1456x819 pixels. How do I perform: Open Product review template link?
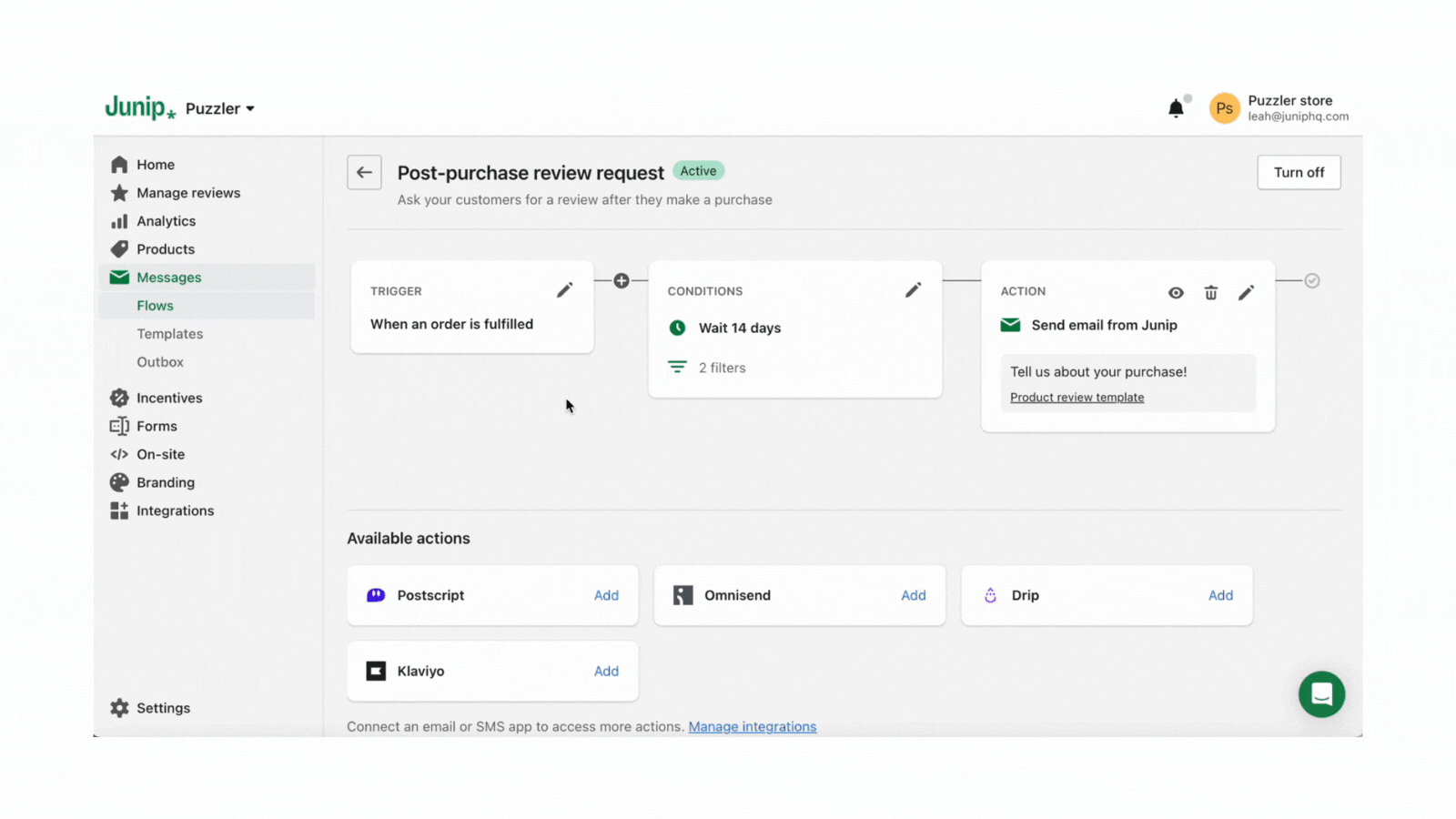click(1077, 398)
